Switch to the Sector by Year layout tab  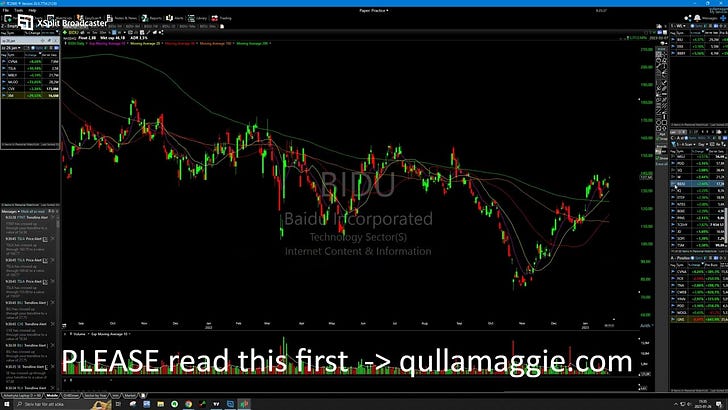pyautogui.click(x=96, y=396)
